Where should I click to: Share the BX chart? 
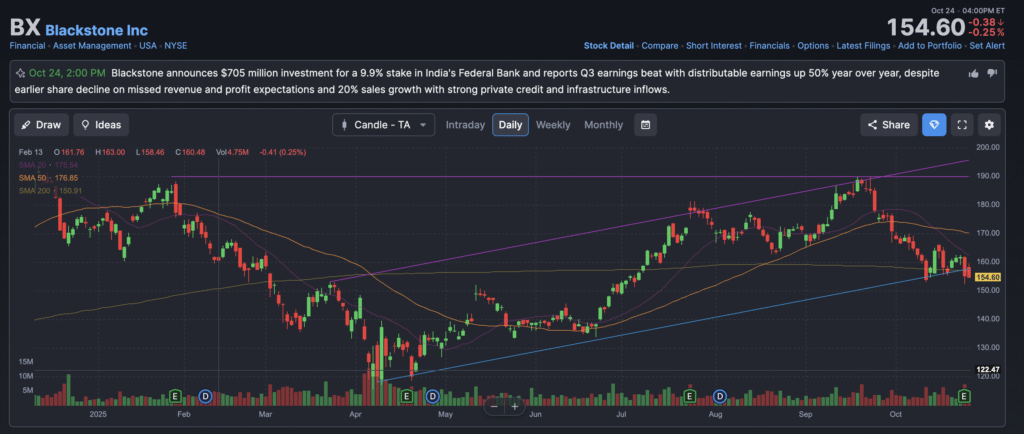888,125
